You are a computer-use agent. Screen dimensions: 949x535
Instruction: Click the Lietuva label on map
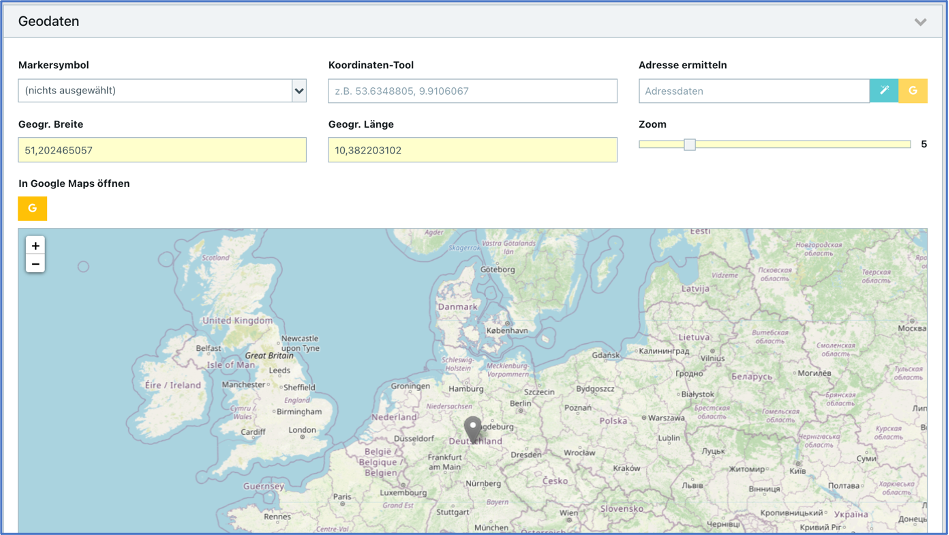[694, 337]
